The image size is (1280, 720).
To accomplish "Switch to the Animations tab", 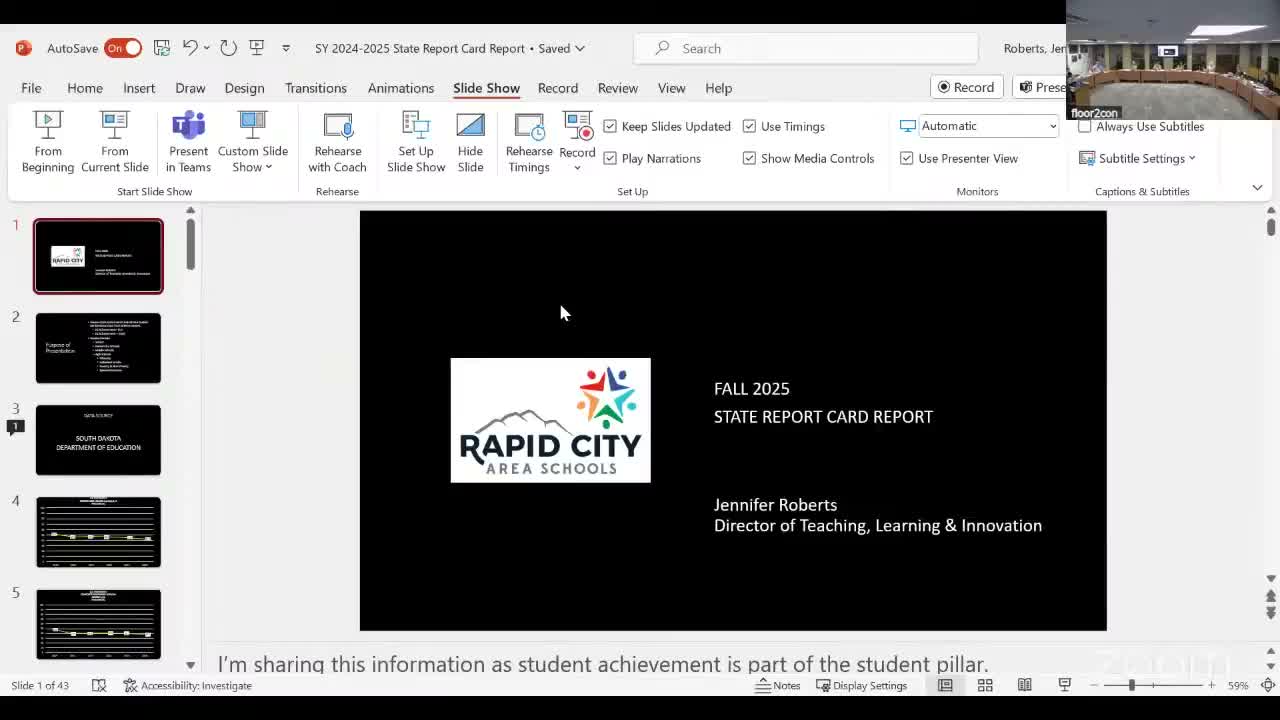I will click(x=400, y=88).
